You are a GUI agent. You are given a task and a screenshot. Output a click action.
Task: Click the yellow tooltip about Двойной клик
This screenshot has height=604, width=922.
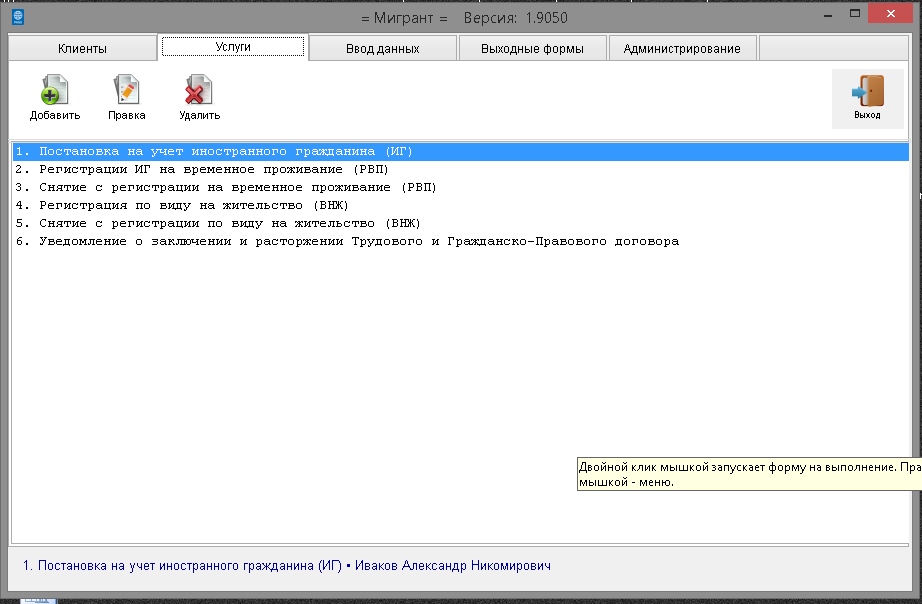749,474
